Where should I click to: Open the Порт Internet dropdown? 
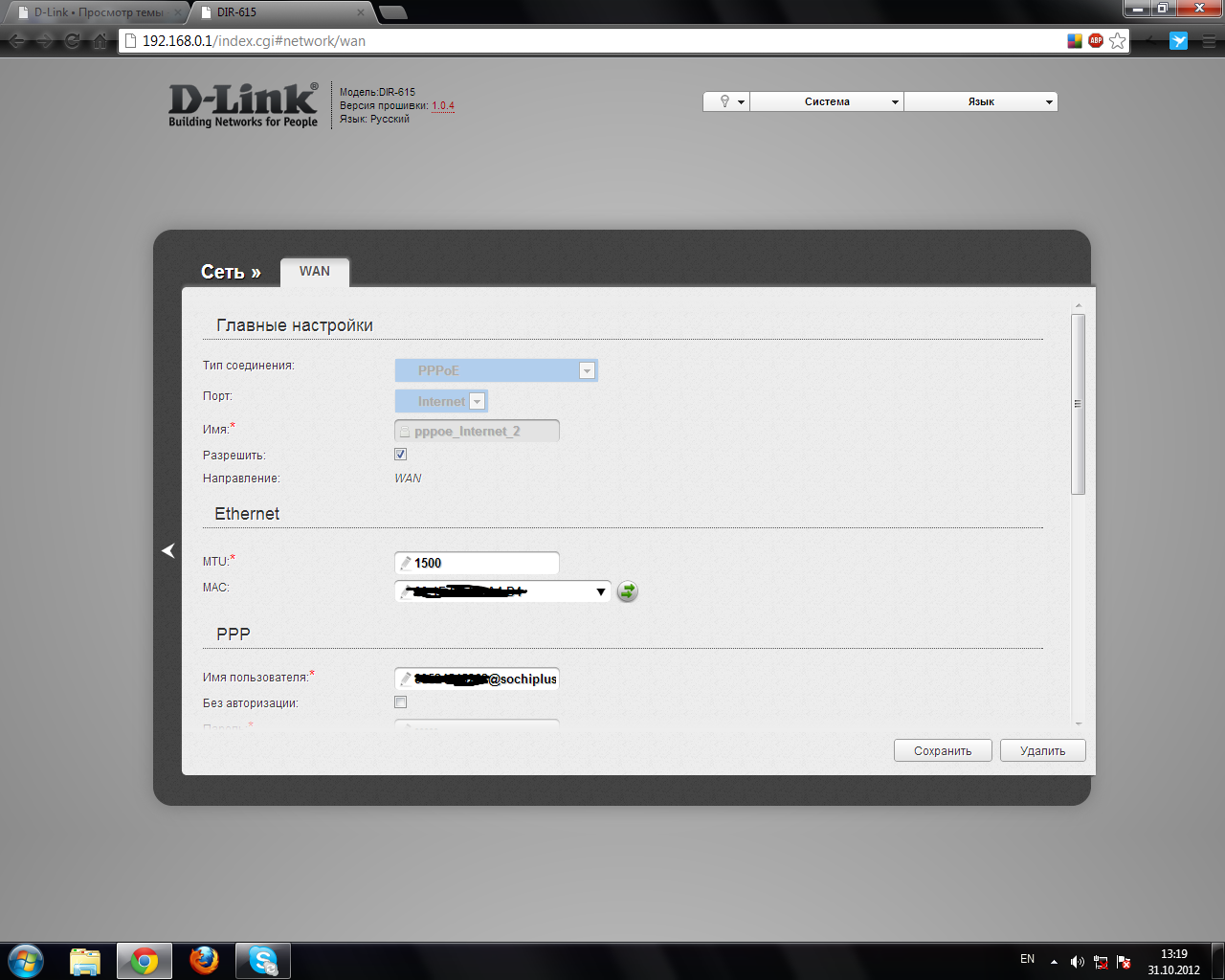click(441, 401)
